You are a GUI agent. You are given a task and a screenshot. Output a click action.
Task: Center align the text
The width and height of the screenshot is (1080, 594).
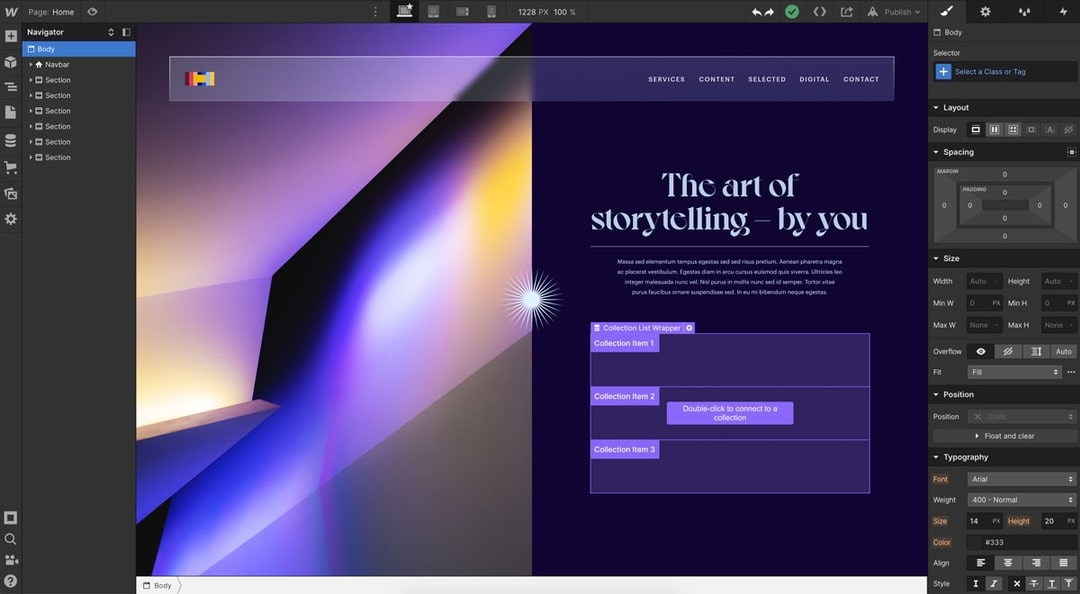[x=1008, y=562]
